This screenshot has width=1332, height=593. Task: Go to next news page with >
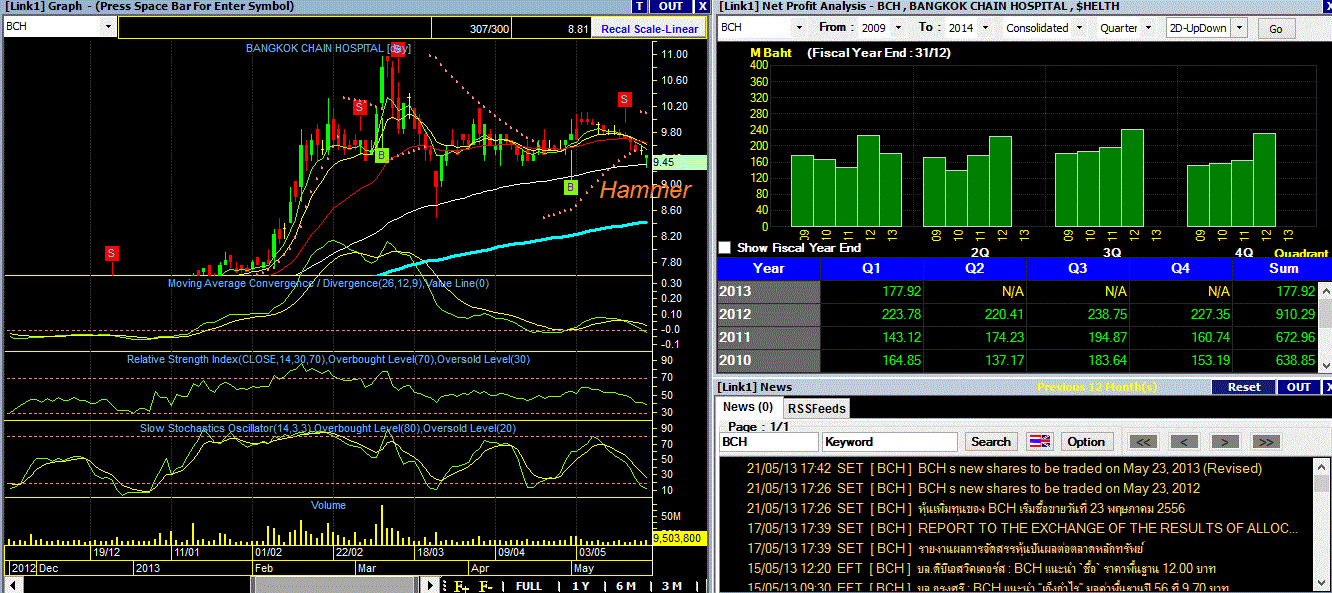[1225, 441]
